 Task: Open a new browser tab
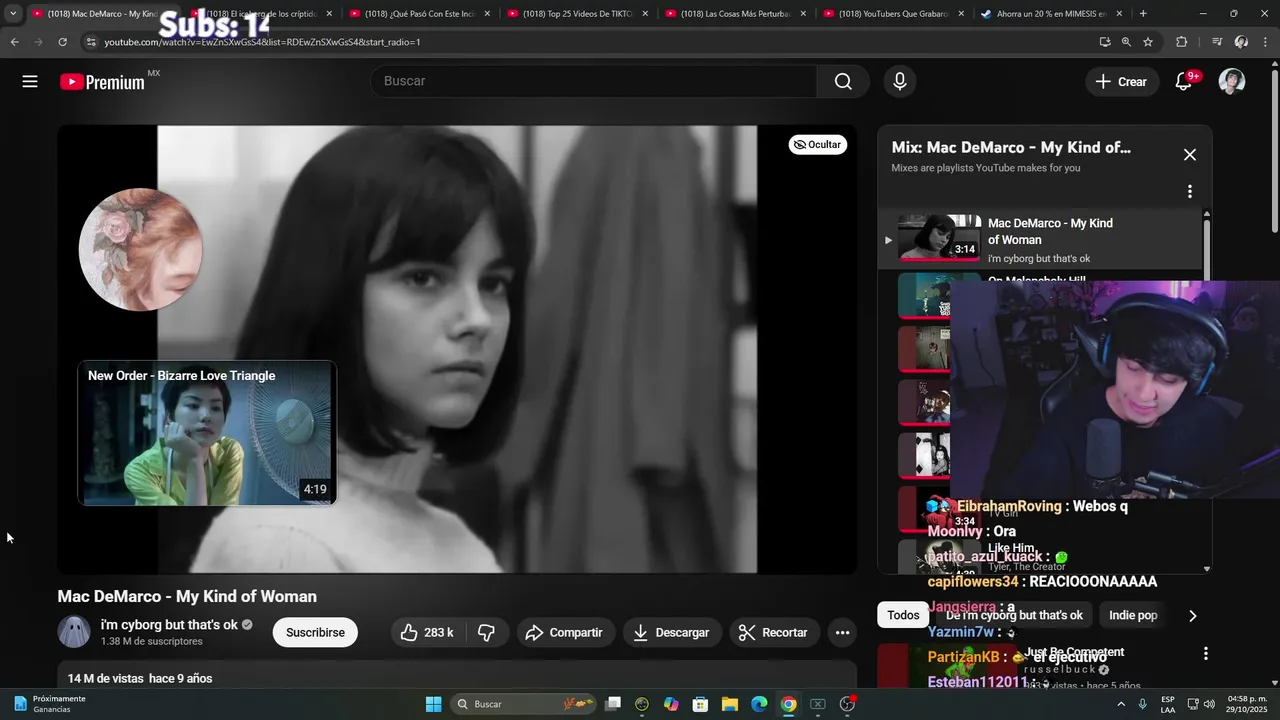pyautogui.click(x=1143, y=14)
